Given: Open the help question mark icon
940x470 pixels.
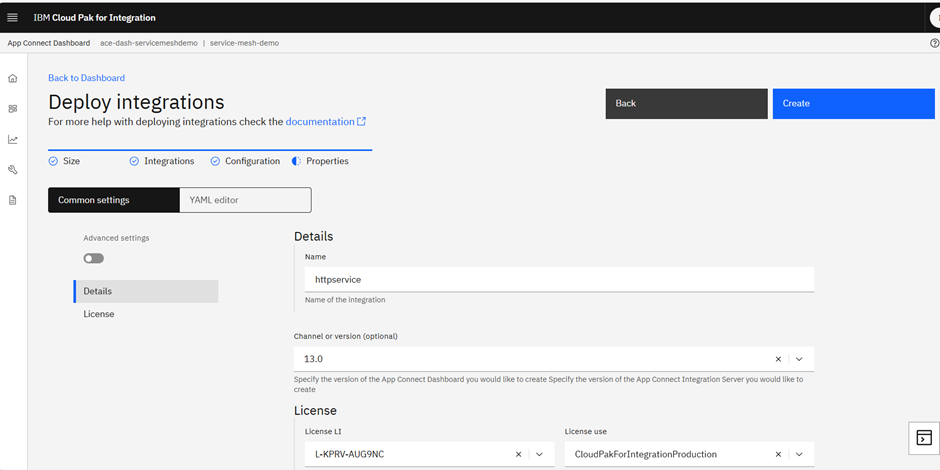Looking at the screenshot, I should 934,43.
